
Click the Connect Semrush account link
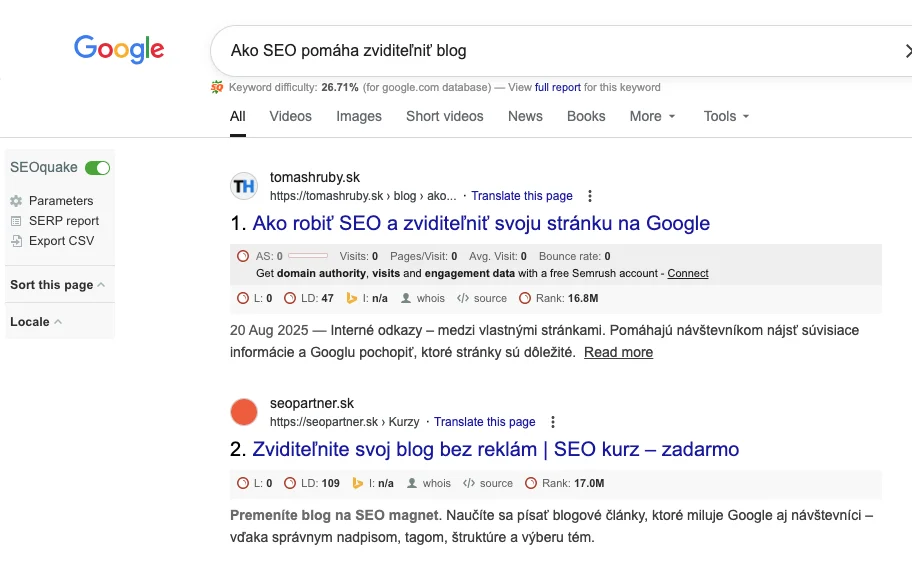pyautogui.click(x=688, y=273)
